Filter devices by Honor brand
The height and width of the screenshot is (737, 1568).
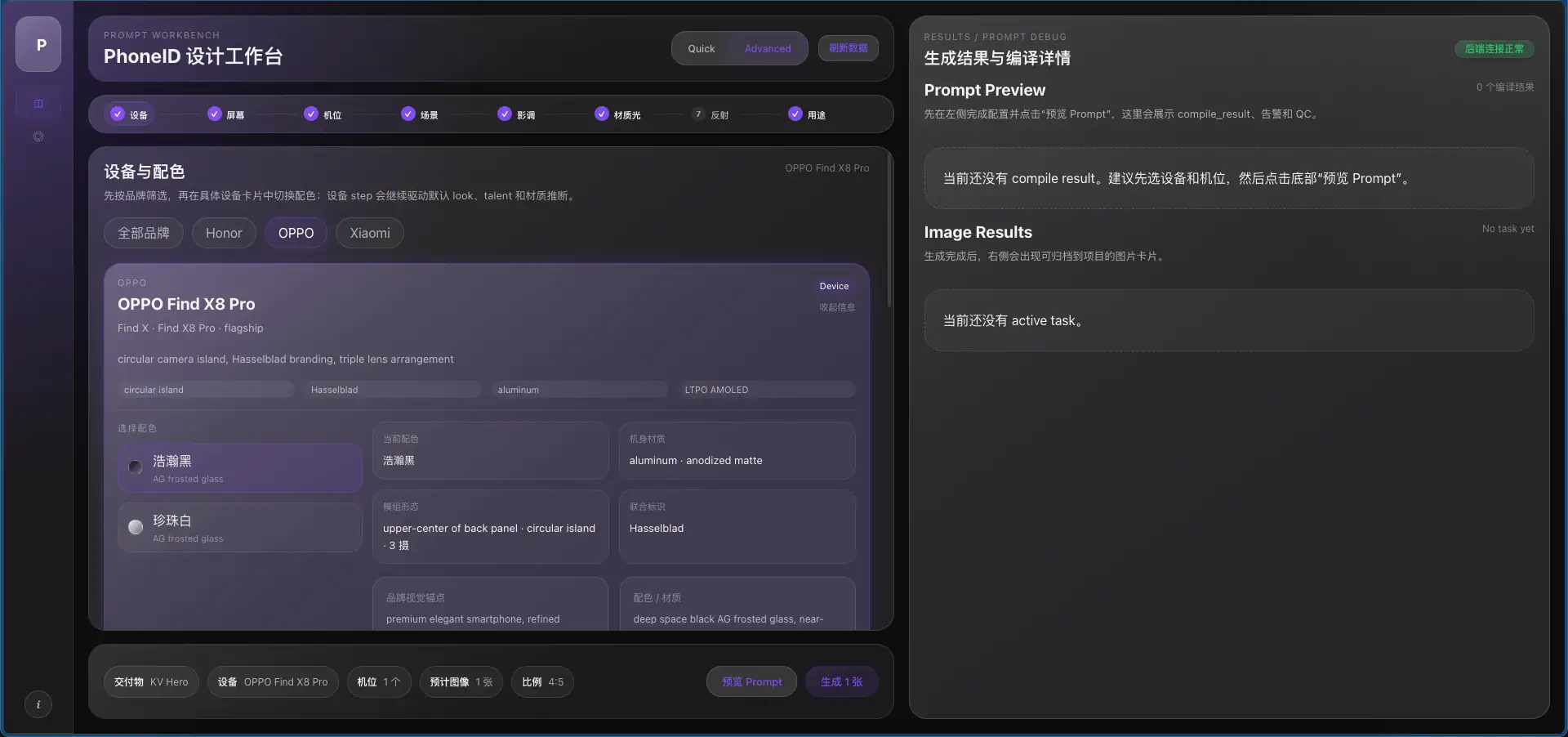(x=224, y=233)
